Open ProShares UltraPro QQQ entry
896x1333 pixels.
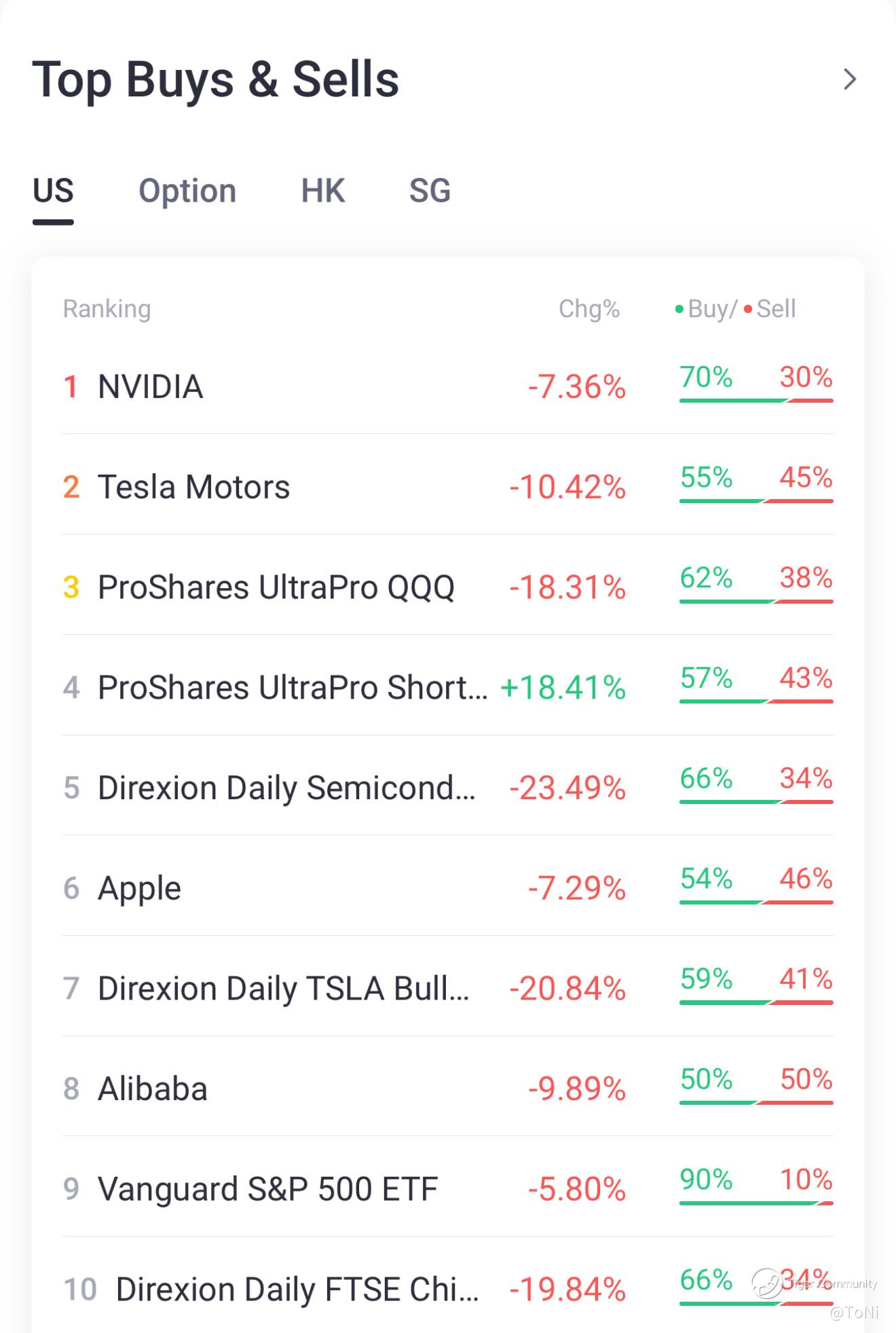pos(276,587)
